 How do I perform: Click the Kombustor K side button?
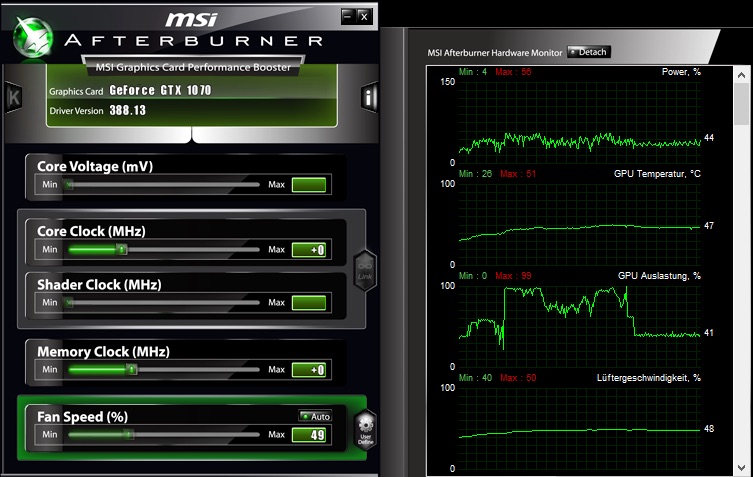pos(13,98)
